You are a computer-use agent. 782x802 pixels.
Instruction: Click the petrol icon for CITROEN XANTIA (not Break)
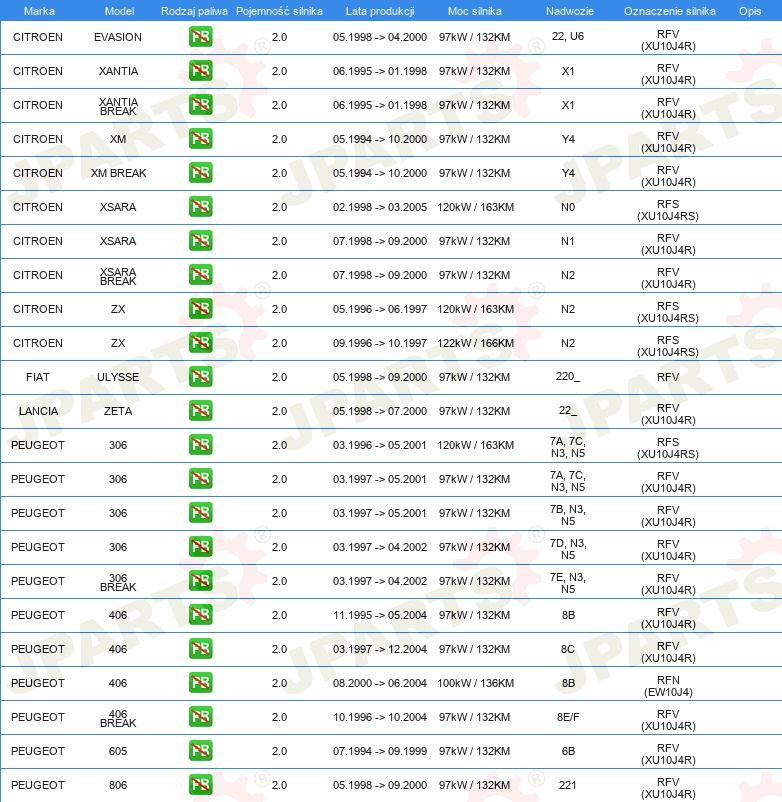click(200, 71)
